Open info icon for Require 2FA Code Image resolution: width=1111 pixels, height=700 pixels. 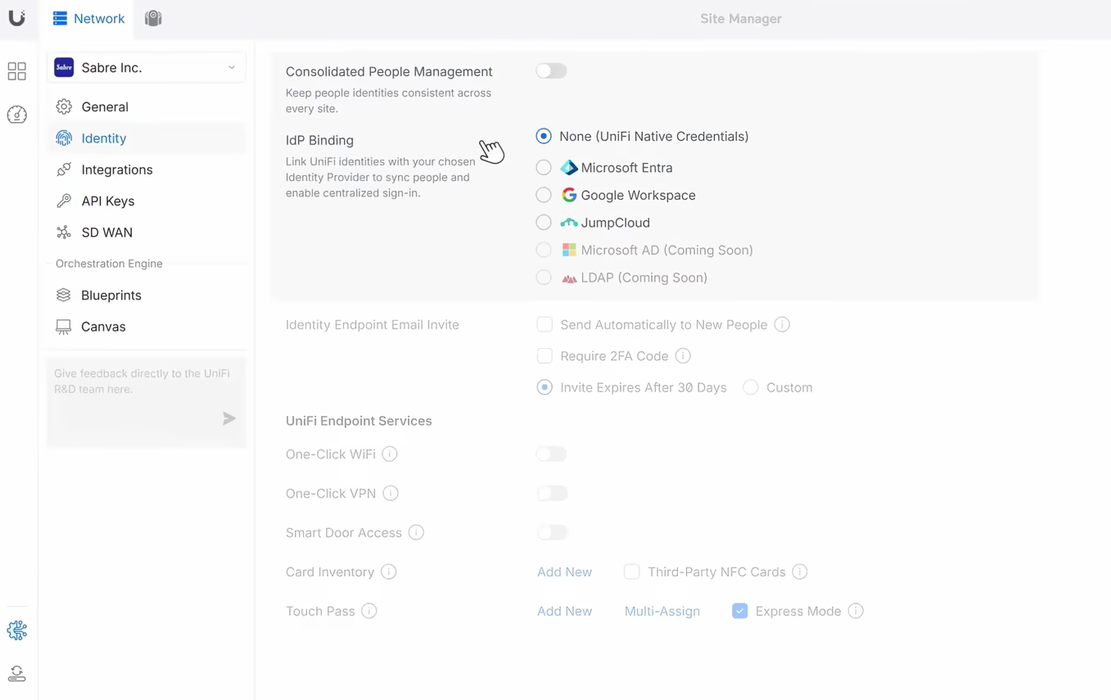pyautogui.click(x=682, y=356)
